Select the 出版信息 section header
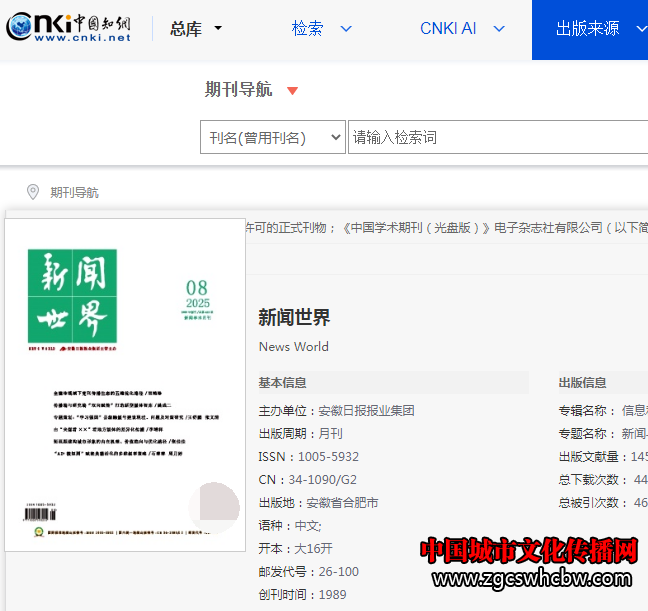The width and height of the screenshot is (648, 611). click(x=582, y=383)
